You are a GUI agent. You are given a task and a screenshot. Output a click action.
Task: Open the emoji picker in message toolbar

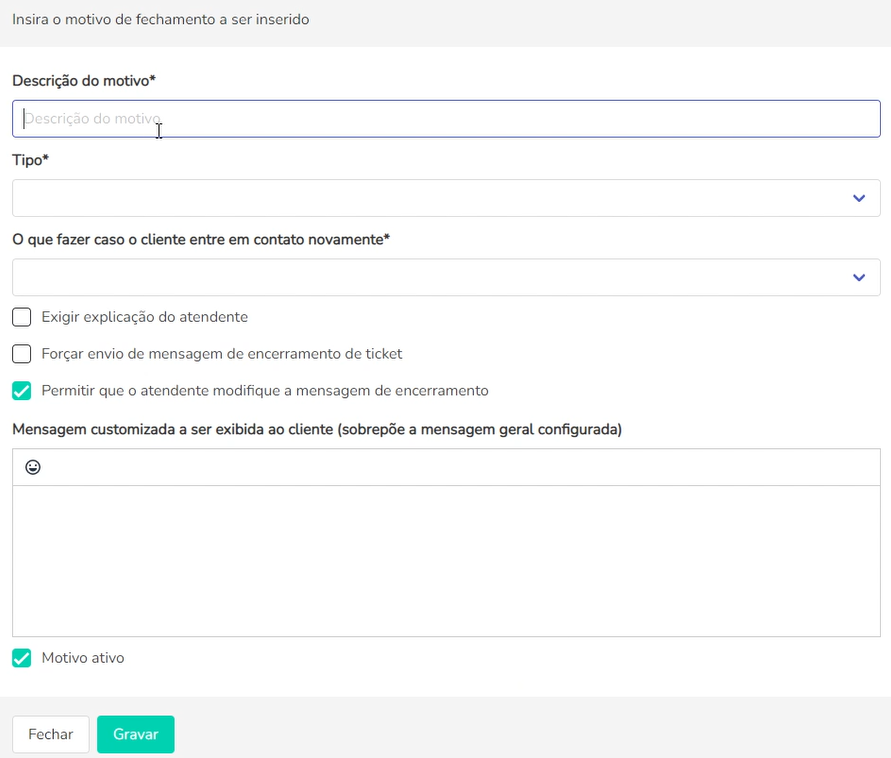click(x=33, y=467)
